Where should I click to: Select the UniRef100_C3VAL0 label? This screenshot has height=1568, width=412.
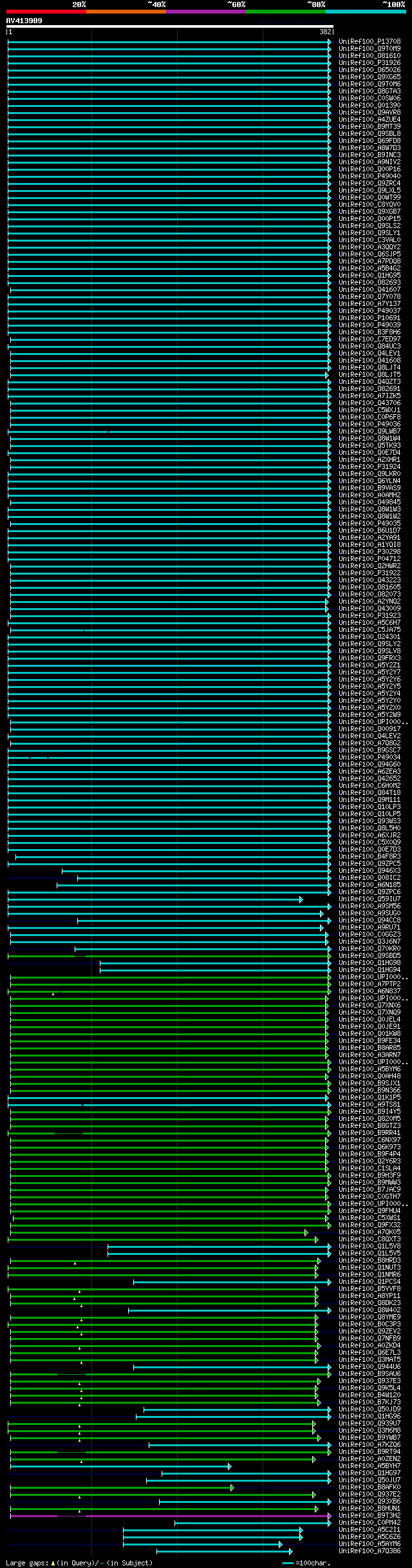pos(370,240)
